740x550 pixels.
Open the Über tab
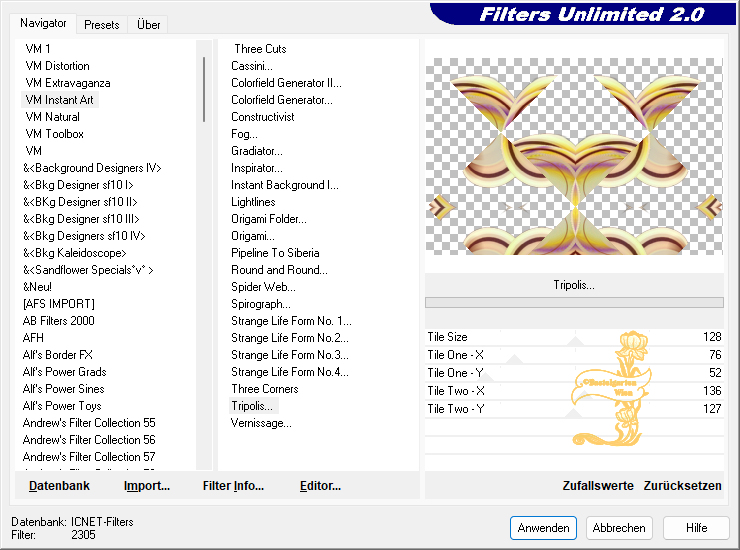148,25
